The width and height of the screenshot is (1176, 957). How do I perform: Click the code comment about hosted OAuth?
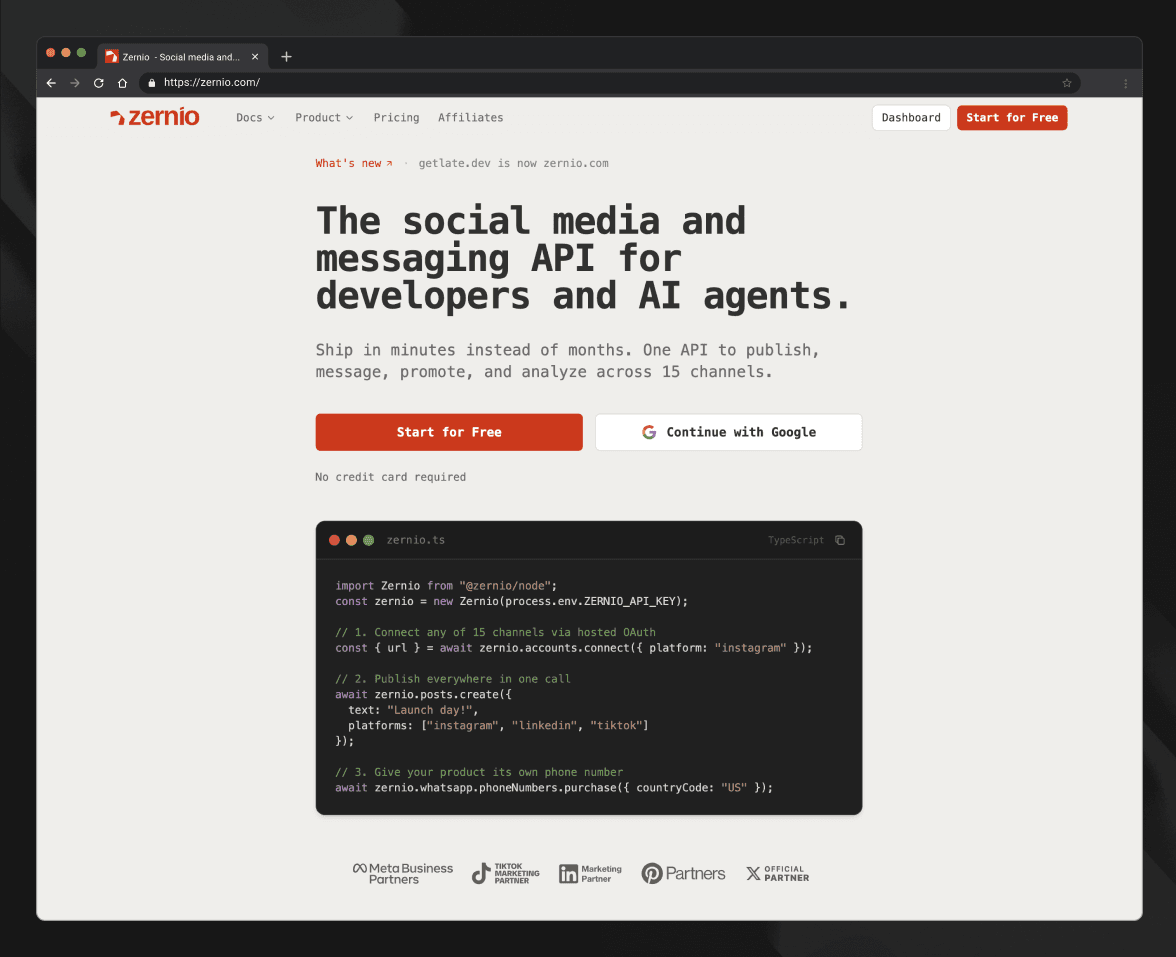click(x=495, y=632)
